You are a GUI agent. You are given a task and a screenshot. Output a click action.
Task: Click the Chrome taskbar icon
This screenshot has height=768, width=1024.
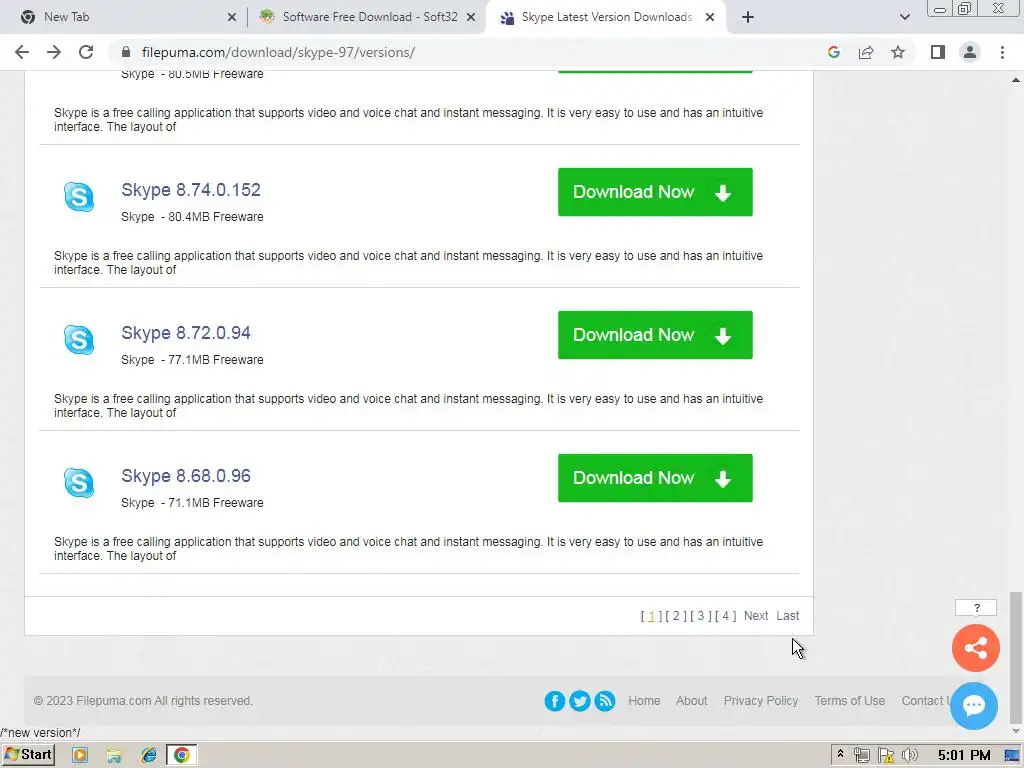click(x=182, y=756)
